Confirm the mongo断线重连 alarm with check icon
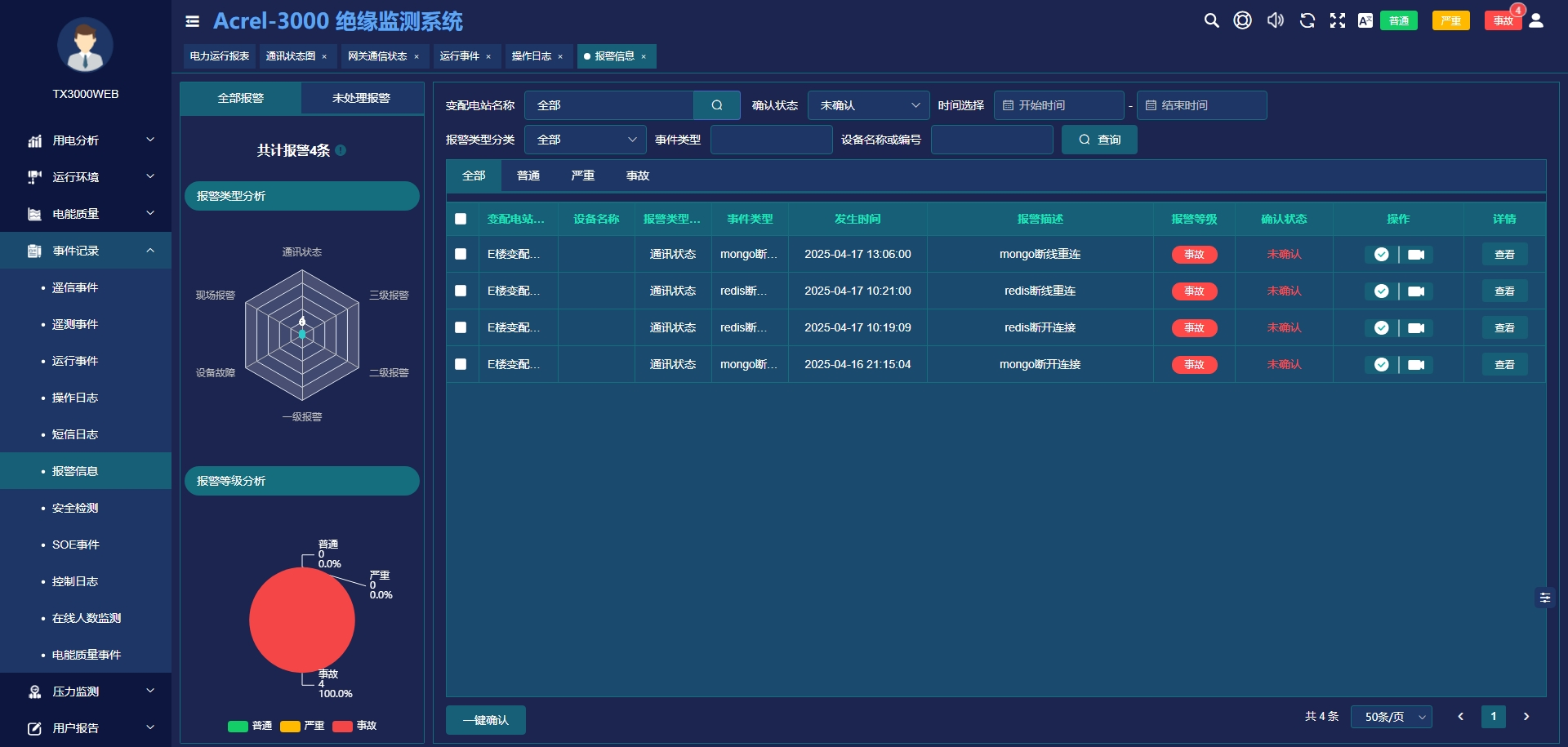The height and width of the screenshot is (747, 1568). tap(1381, 255)
